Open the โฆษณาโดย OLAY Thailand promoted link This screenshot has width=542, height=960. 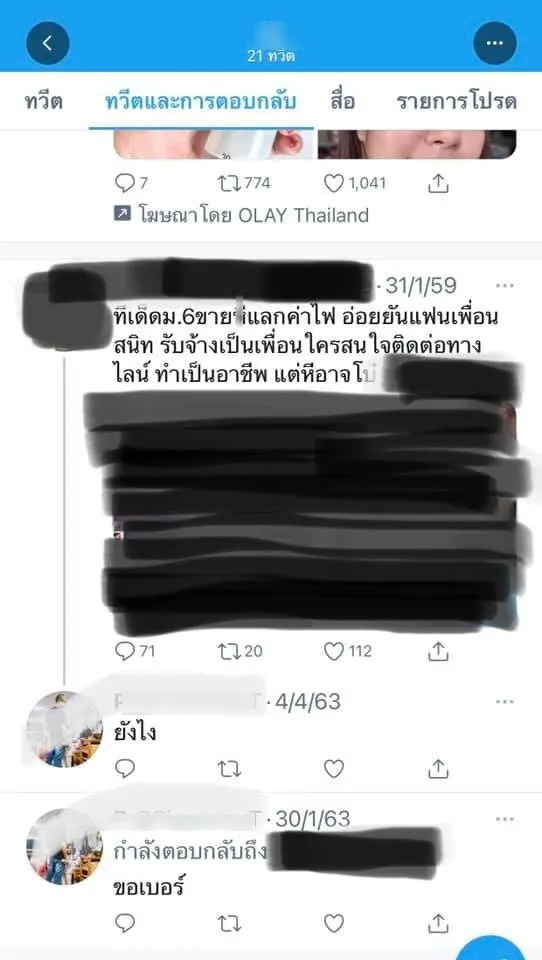pyautogui.click(x=242, y=216)
